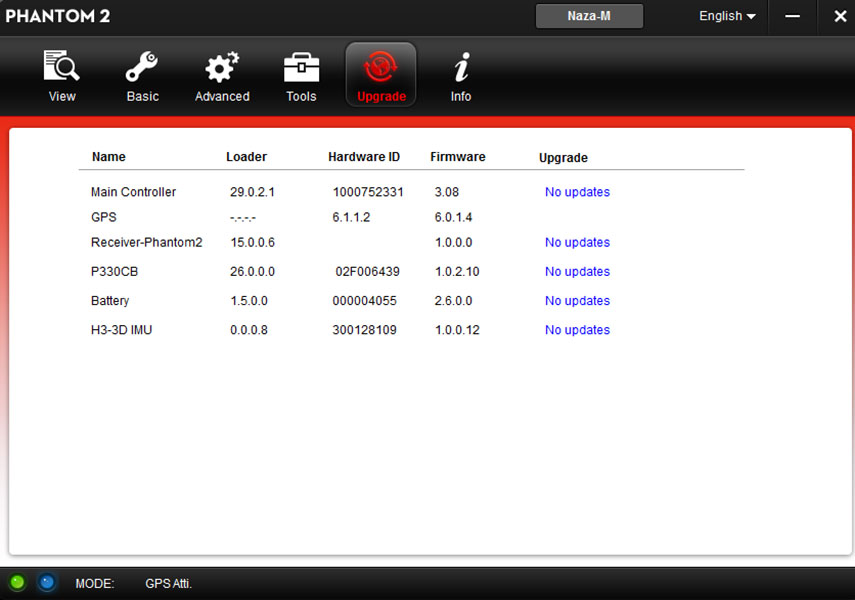Viewport: 855px width, 600px height.
Task: Click the green status indicator light
Action: [x=17, y=583]
